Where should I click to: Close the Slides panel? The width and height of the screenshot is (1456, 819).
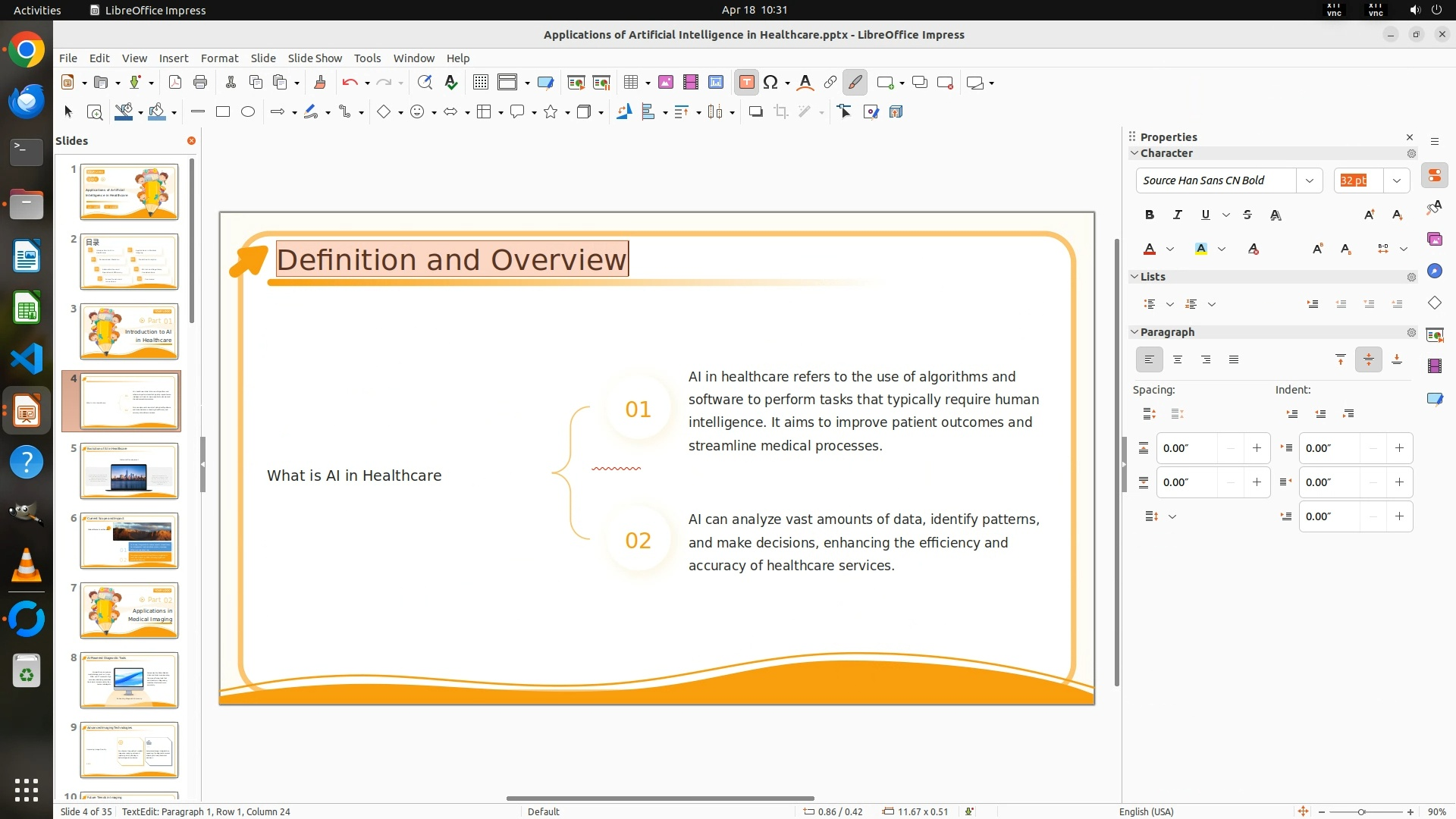[191, 141]
